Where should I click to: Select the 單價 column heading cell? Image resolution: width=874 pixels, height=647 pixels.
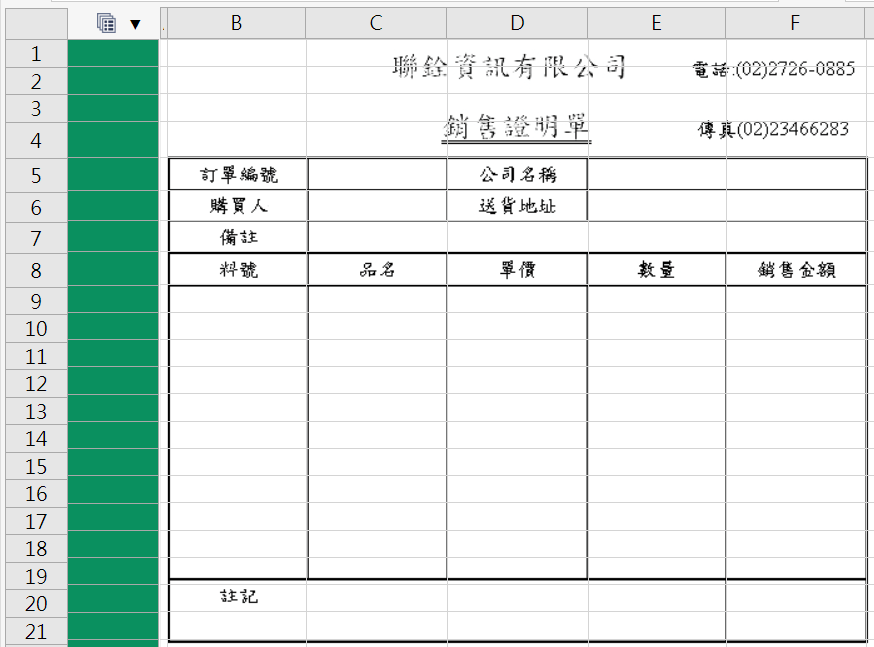pos(517,270)
